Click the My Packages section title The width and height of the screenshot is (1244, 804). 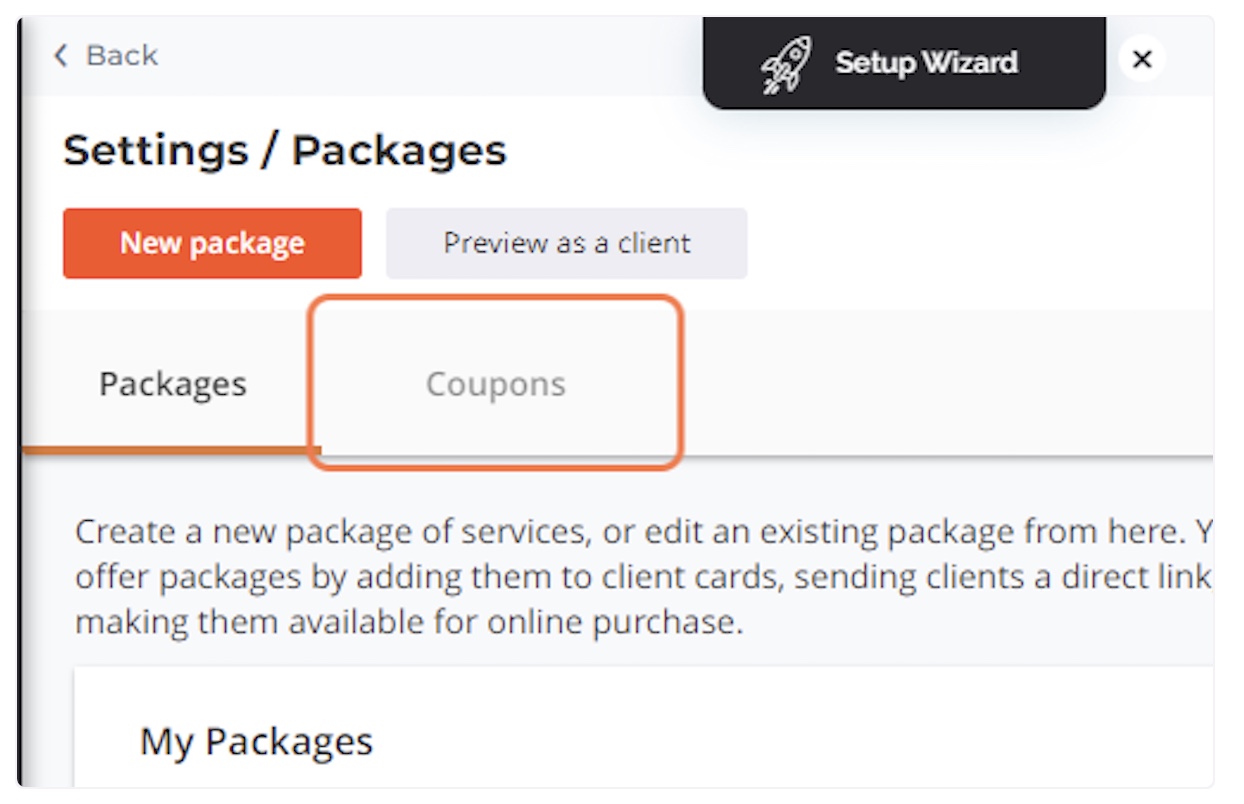tap(256, 742)
